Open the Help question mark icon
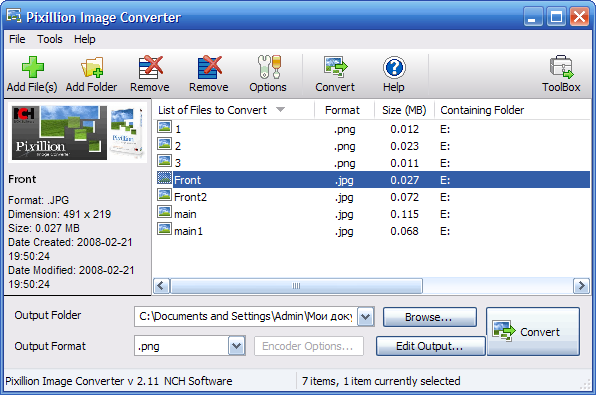 pyautogui.click(x=394, y=67)
